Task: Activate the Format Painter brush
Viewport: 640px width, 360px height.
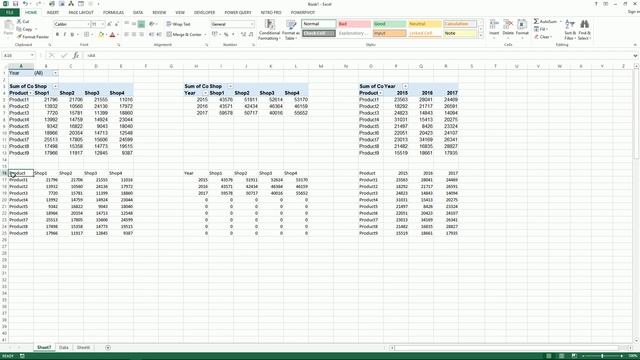Action: (33, 37)
